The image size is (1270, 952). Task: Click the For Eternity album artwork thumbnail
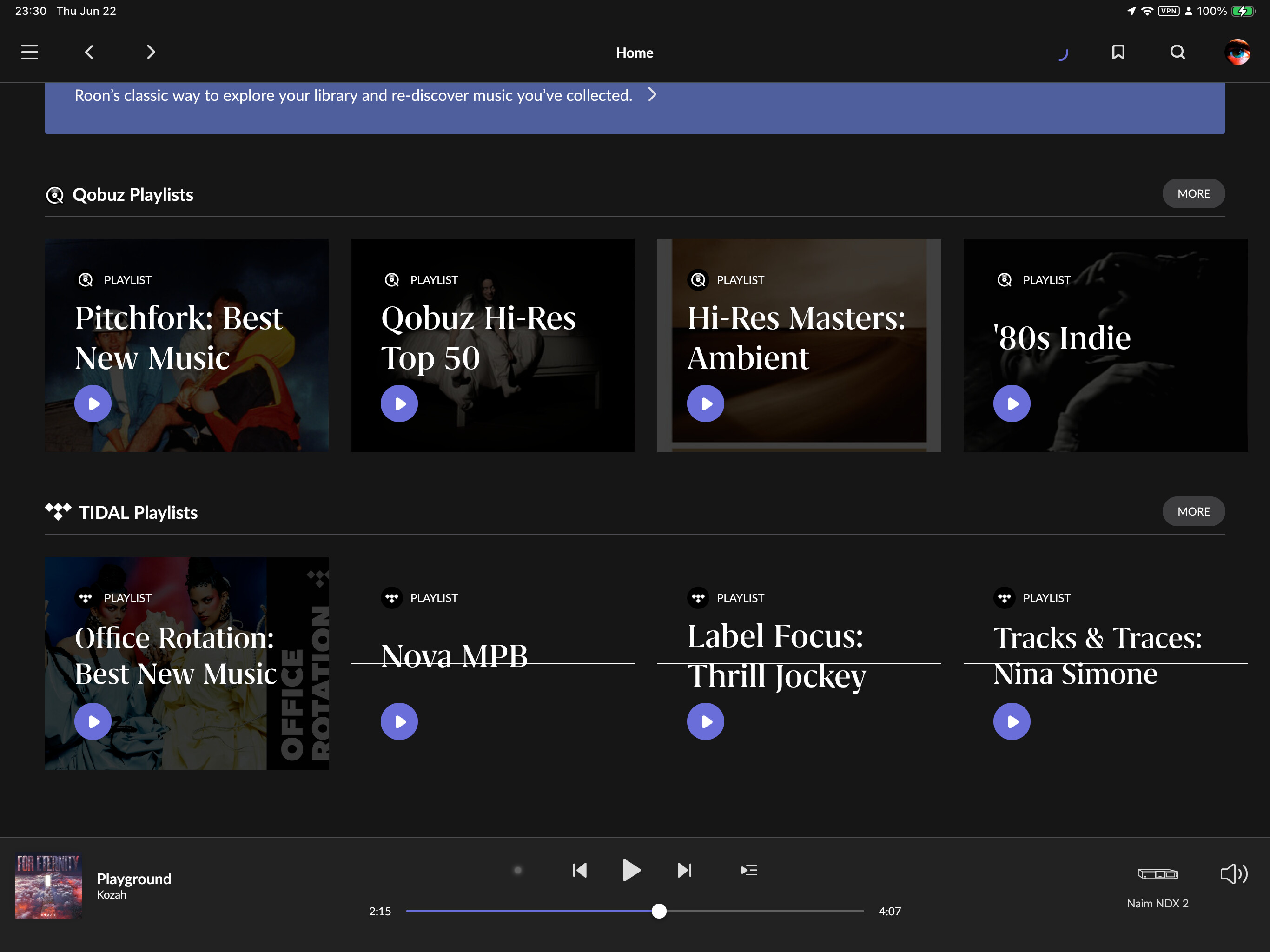pyautogui.click(x=48, y=886)
